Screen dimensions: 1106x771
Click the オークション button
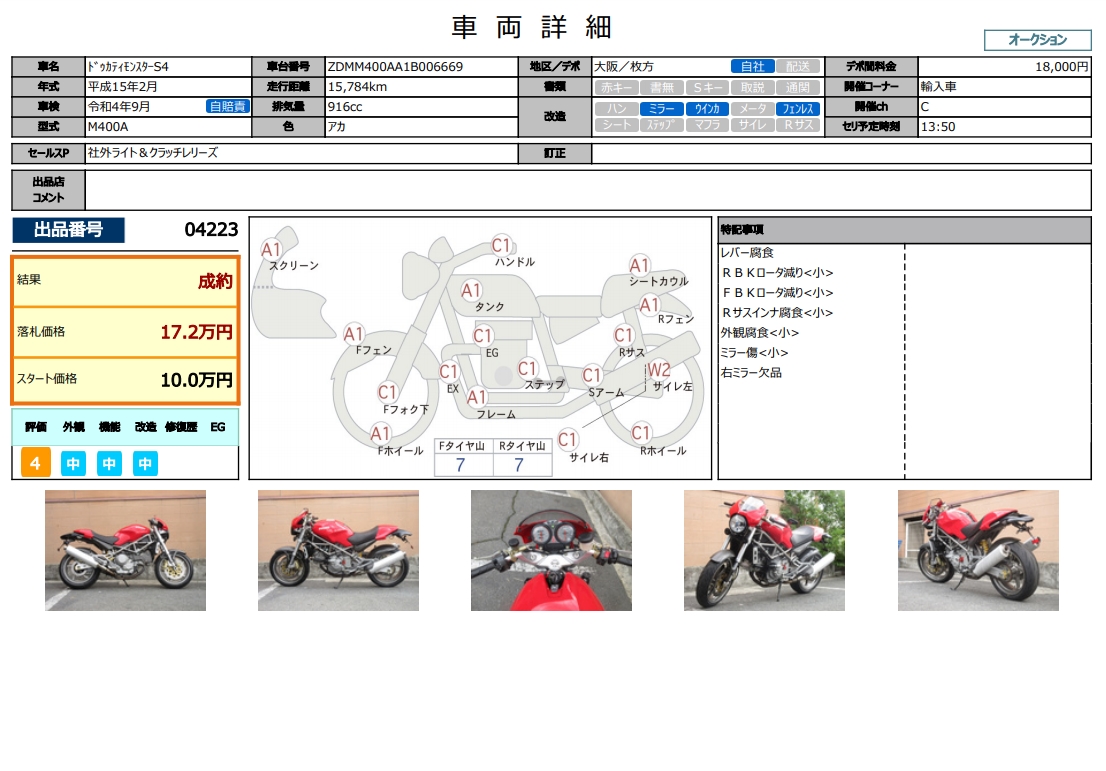point(1037,40)
